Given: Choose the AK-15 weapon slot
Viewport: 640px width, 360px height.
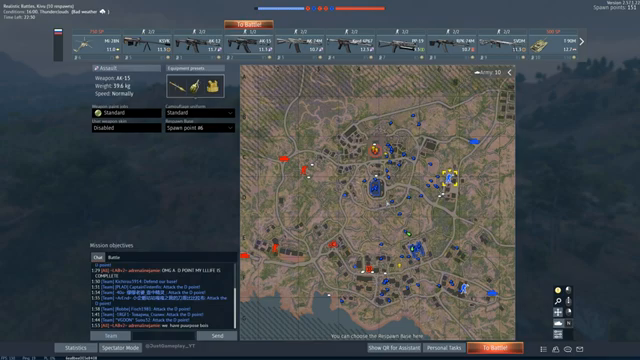Looking at the screenshot, I should tap(249, 45).
